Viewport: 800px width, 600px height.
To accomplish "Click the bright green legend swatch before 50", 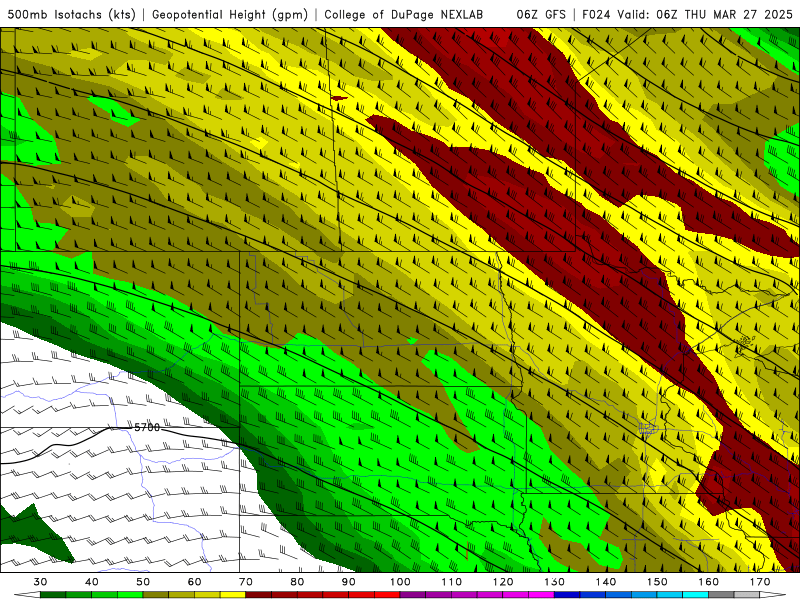I will pyautogui.click(x=130, y=595).
